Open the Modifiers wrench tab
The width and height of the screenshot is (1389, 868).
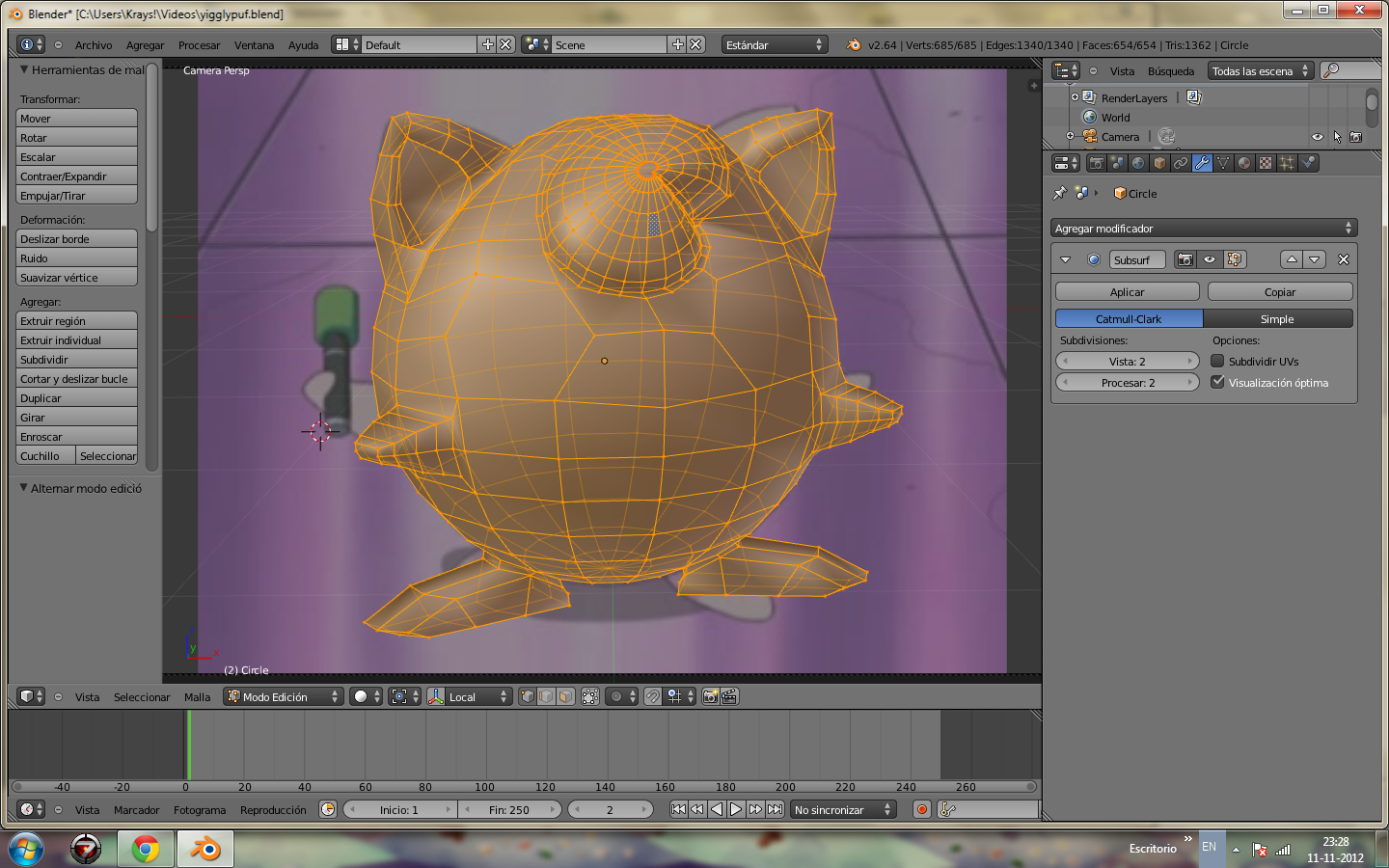pos(1202,163)
